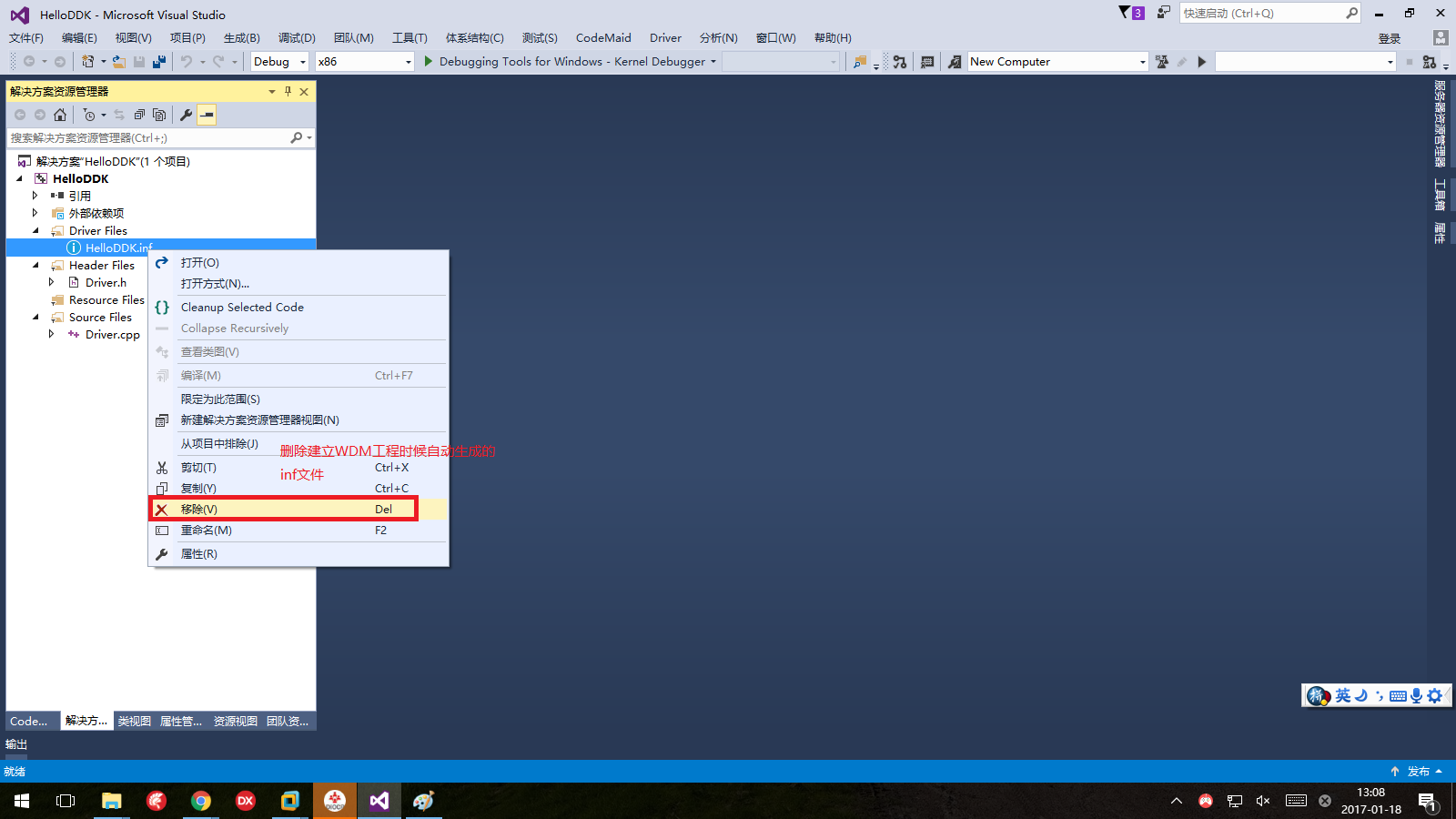Collapse the Header Files folder
The width and height of the screenshot is (1456, 819).
pyautogui.click(x=35, y=265)
